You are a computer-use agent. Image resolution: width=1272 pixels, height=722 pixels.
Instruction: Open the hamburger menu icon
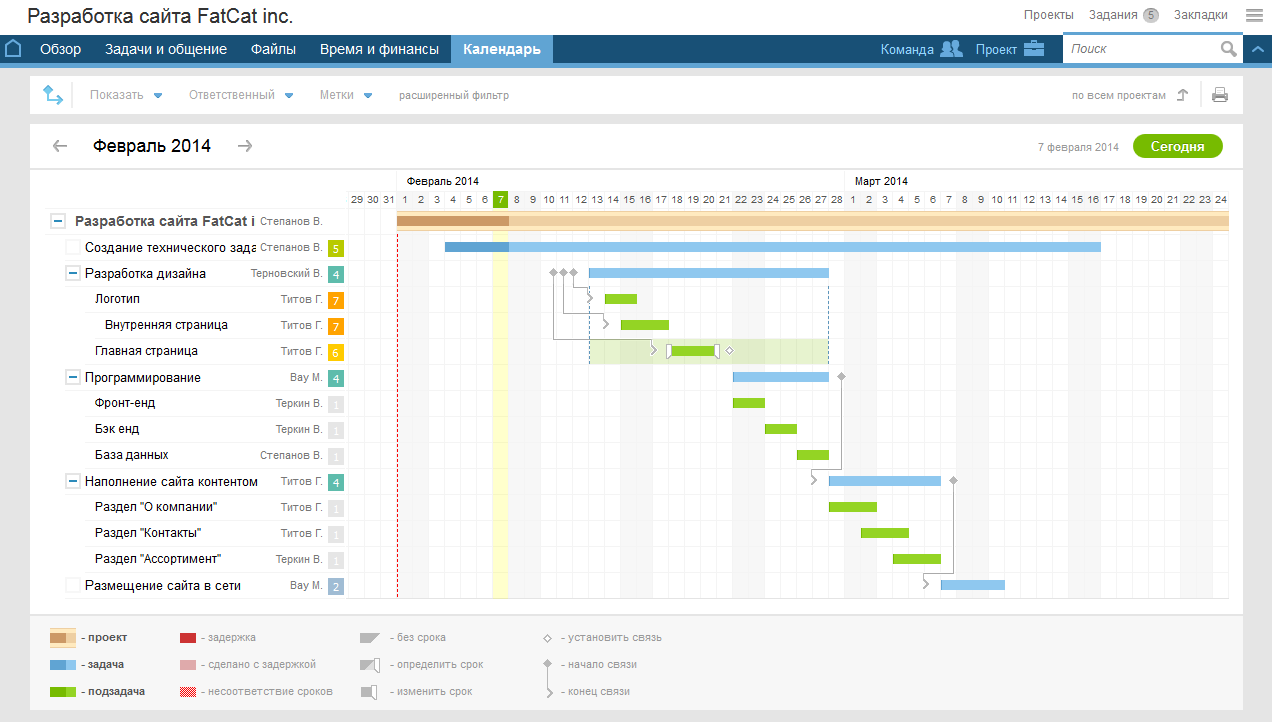1254,15
